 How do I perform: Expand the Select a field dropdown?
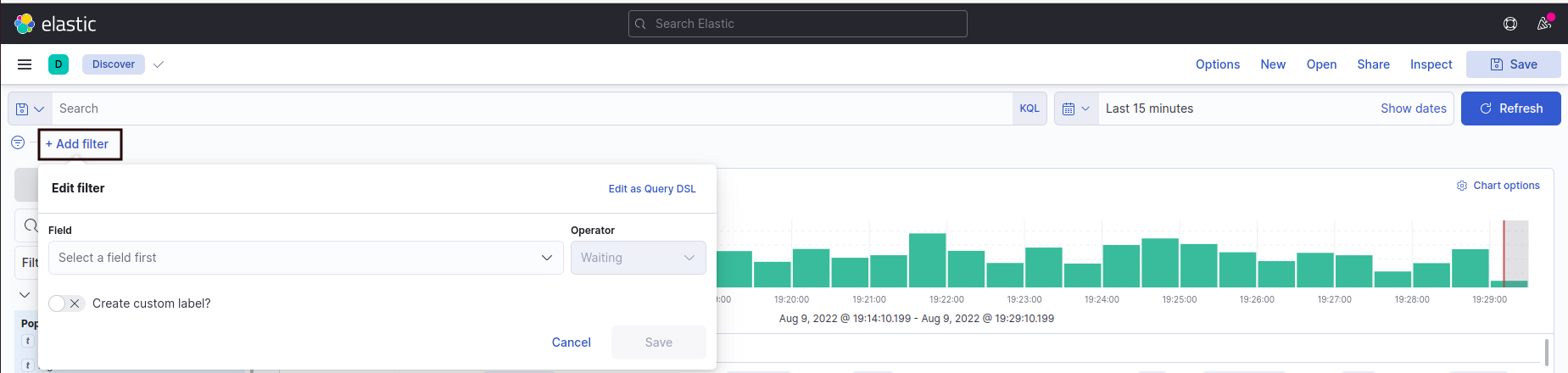pos(305,258)
